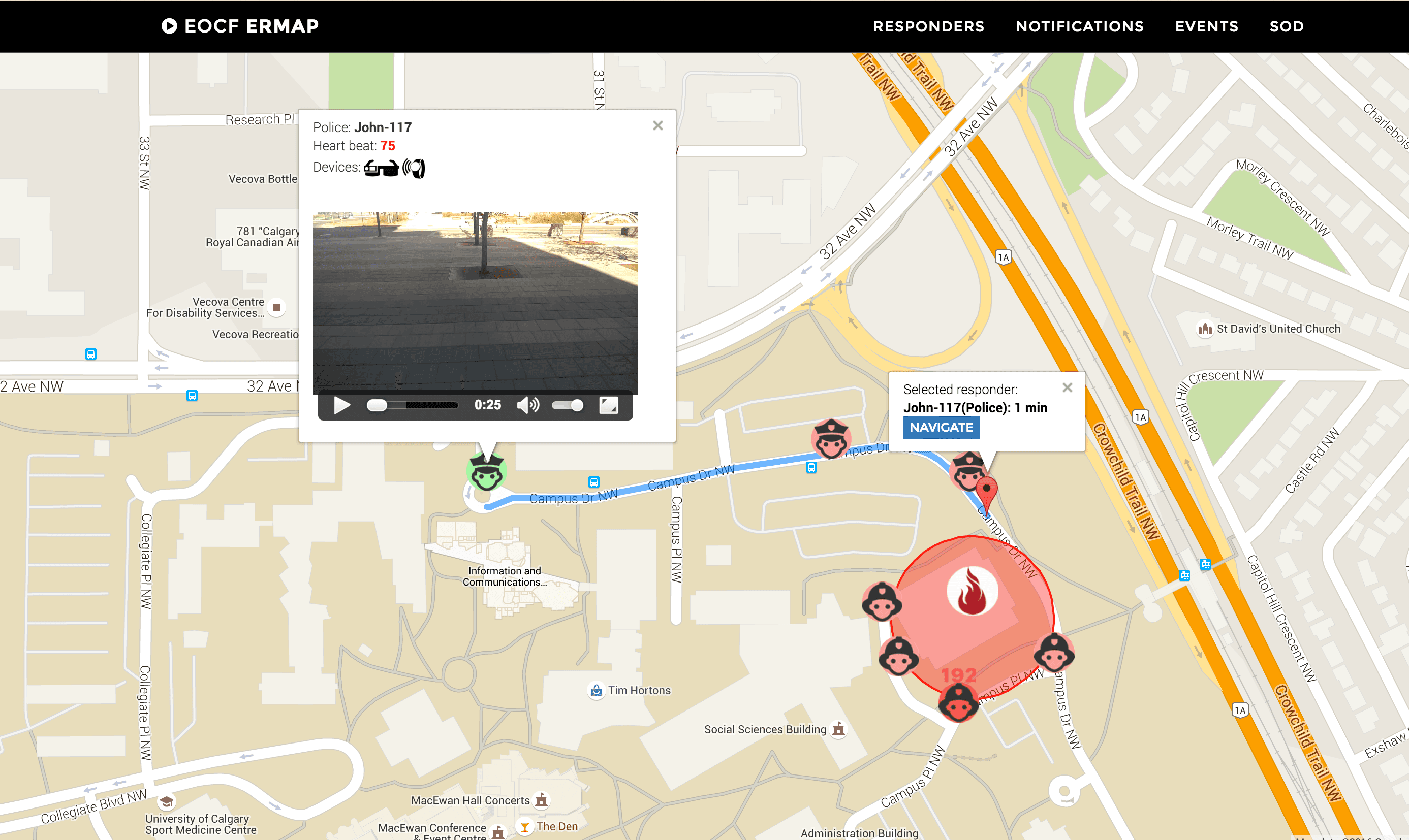Click the bus stop icon on 32 Ave NW

(x=192, y=396)
